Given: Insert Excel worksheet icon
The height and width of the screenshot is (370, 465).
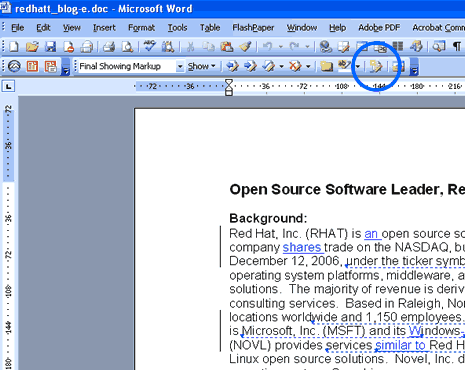Looking at the screenshot, I should [380, 46].
